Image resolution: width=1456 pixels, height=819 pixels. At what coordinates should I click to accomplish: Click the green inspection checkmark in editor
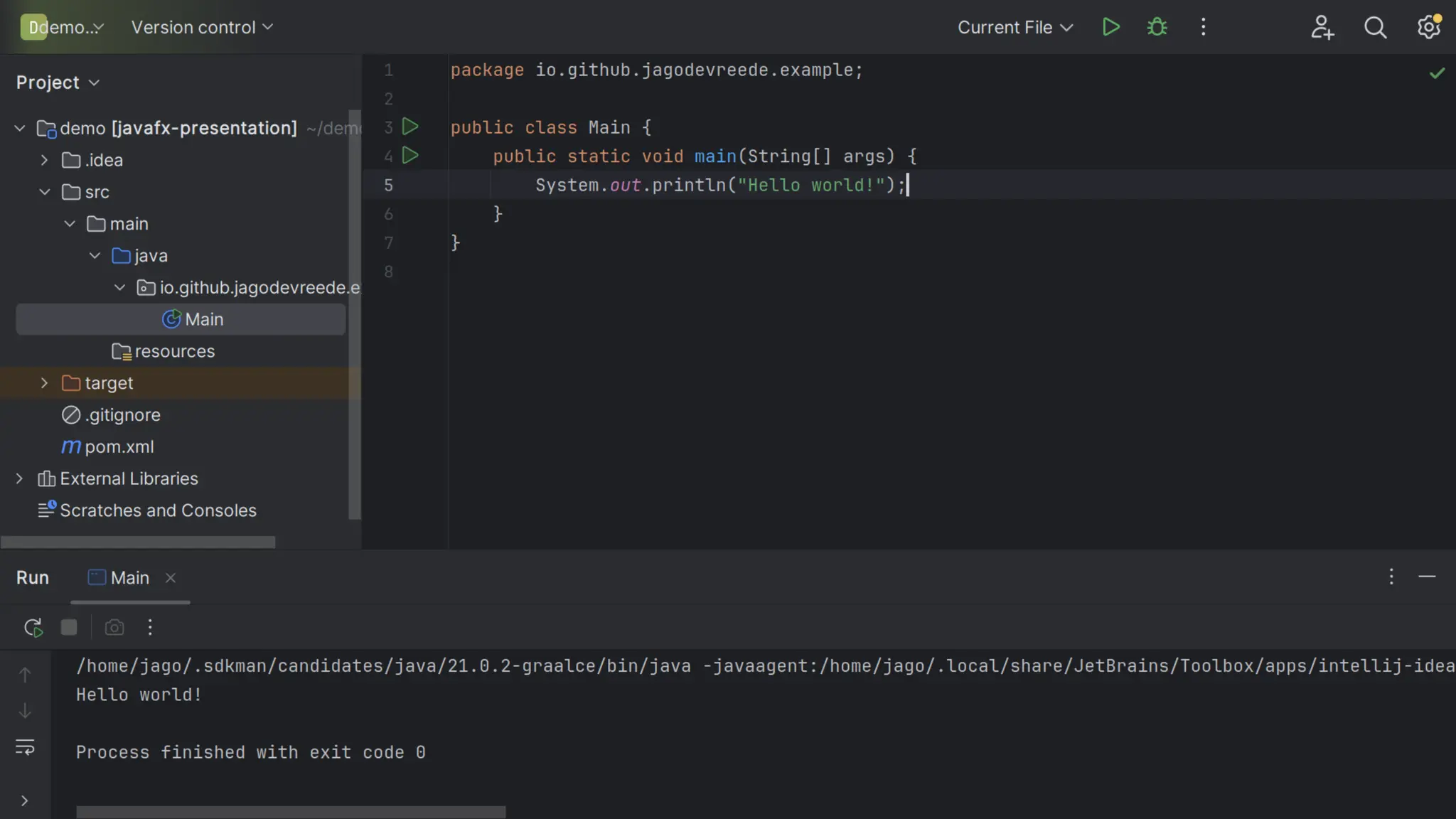point(1437,73)
